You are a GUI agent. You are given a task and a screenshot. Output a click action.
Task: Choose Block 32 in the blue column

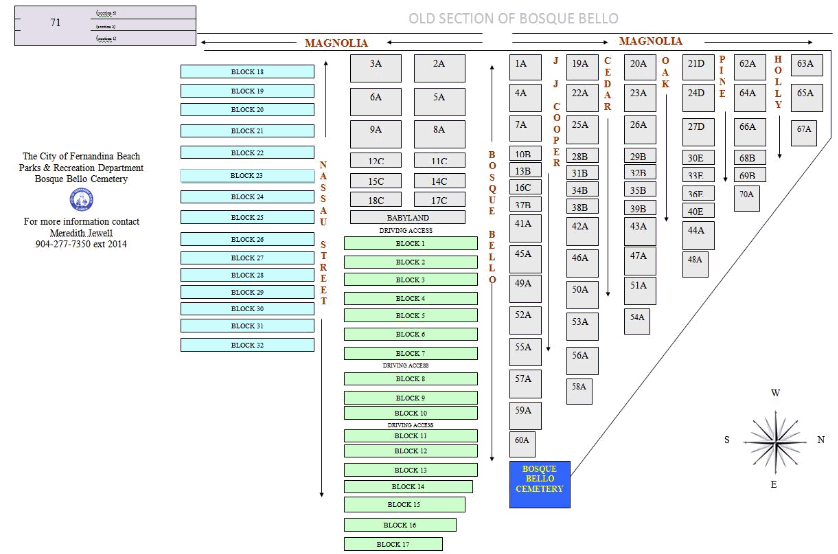(247, 345)
